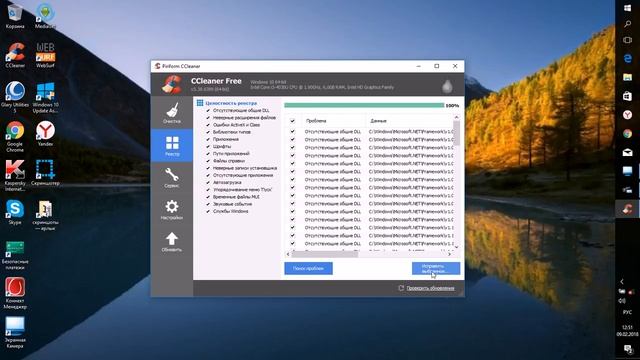640x360 pixels.
Task: Open Microsoft Store from the taskbar
Action: 627,96
